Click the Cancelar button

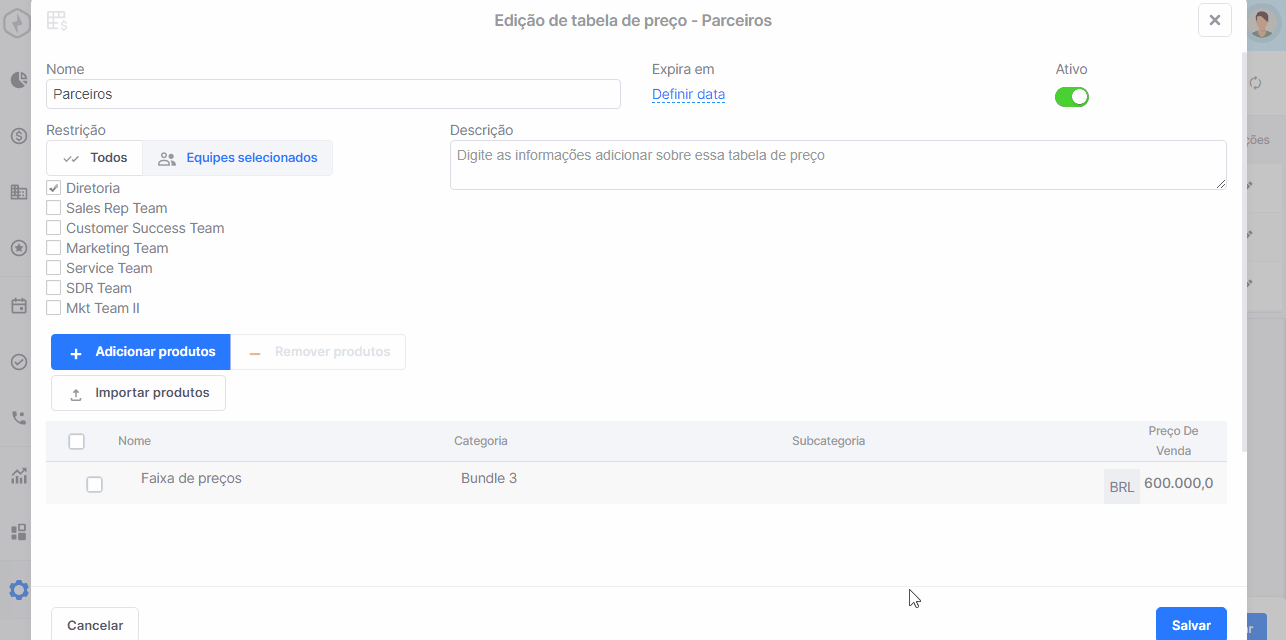[95, 625]
